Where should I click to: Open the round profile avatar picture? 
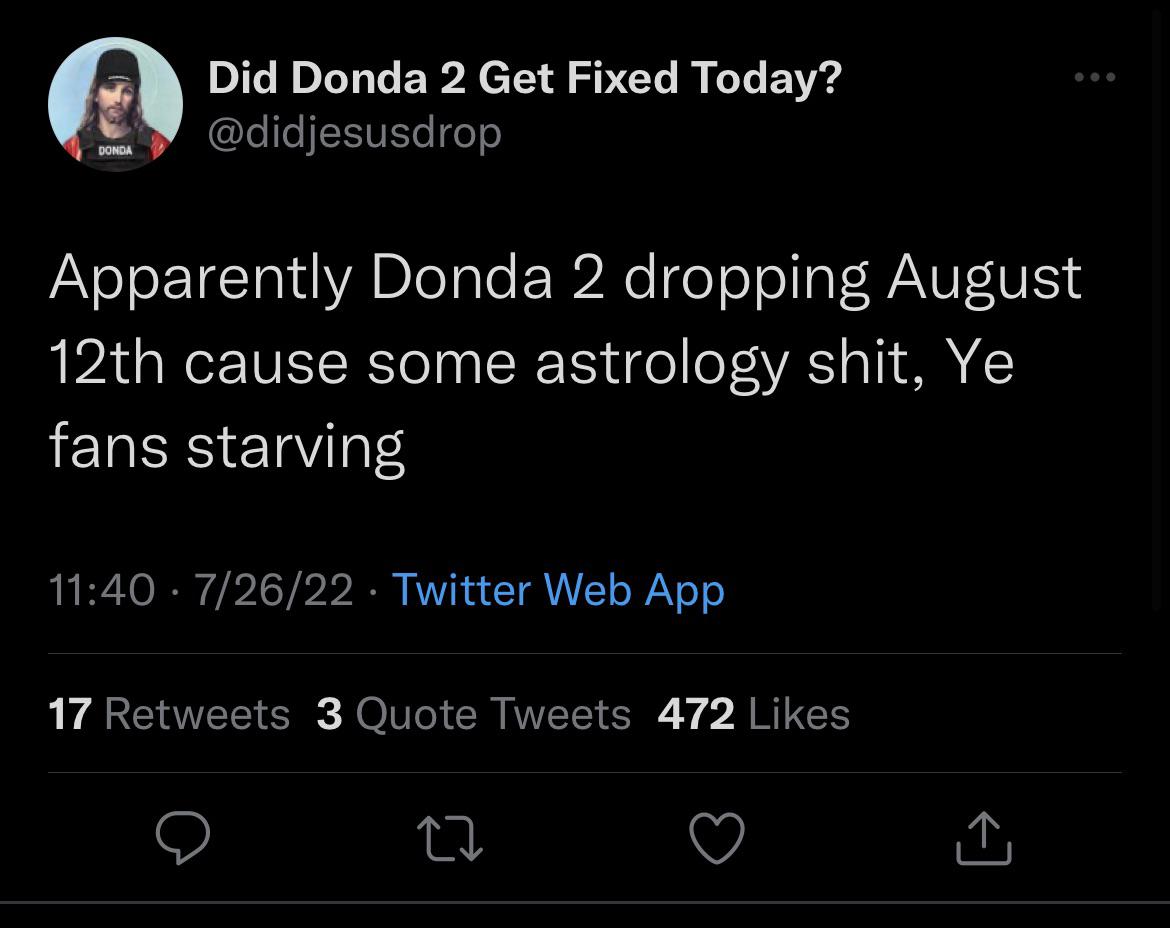click(115, 105)
